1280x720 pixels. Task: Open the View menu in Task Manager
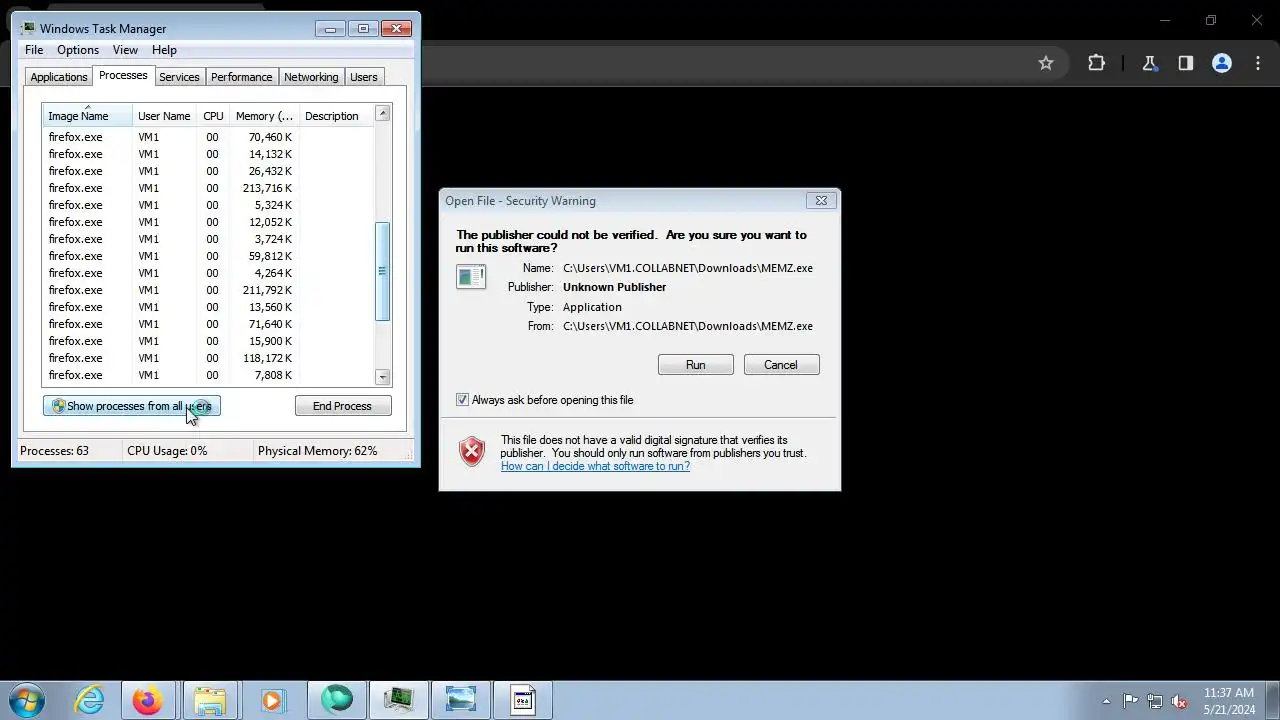pyautogui.click(x=125, y=50)
